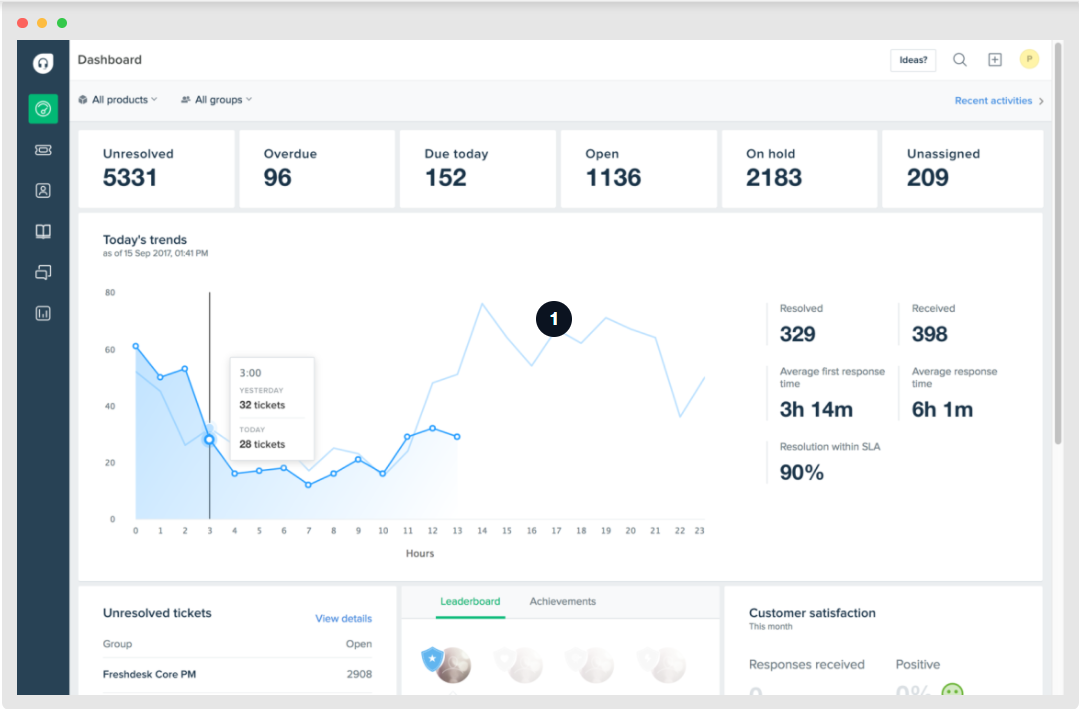The image size is (1079, 709).
Task: Open the search magnifier icon
Action: 959,59
